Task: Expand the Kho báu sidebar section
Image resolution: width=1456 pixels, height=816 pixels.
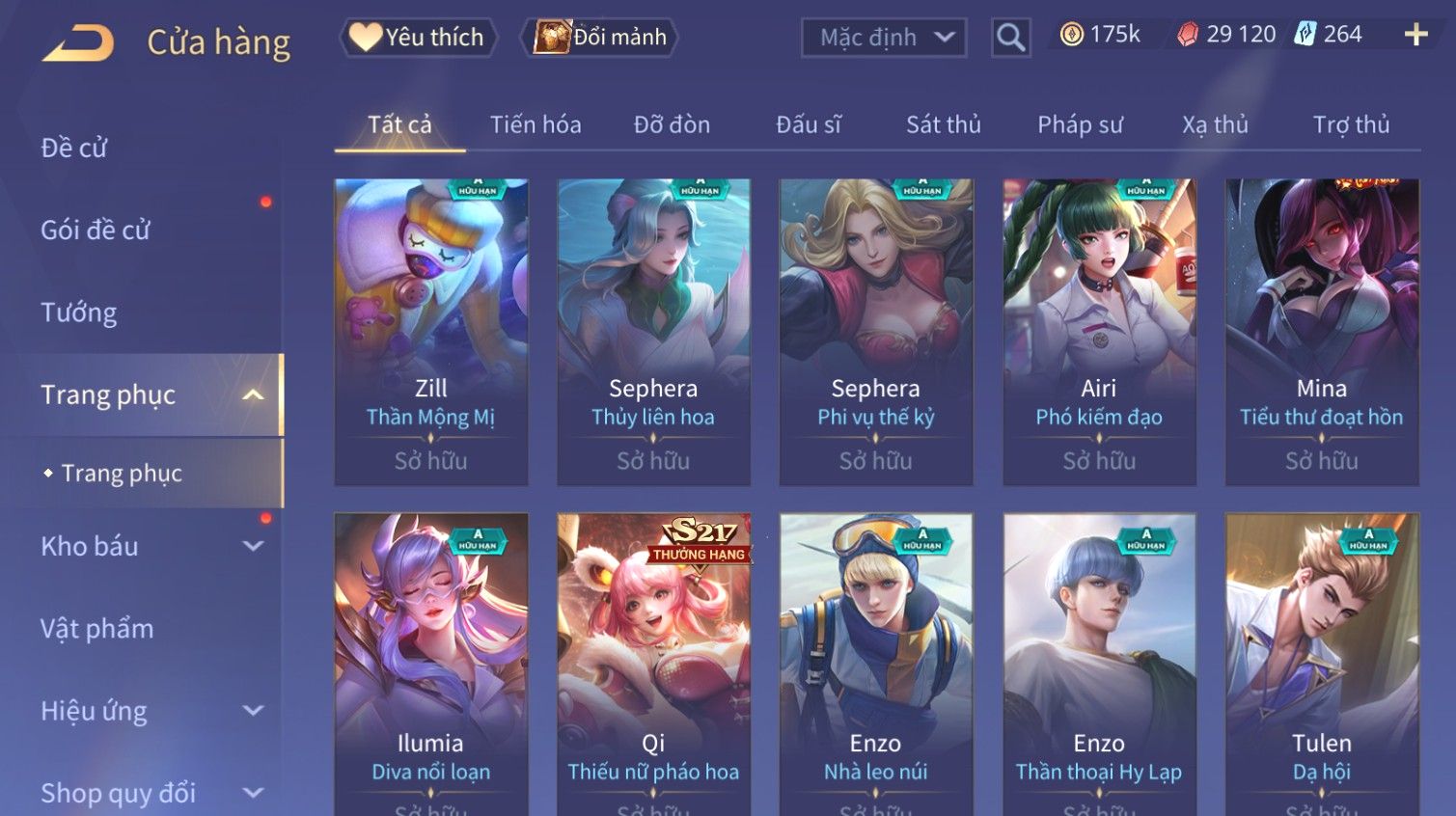Action: point(253,546)
